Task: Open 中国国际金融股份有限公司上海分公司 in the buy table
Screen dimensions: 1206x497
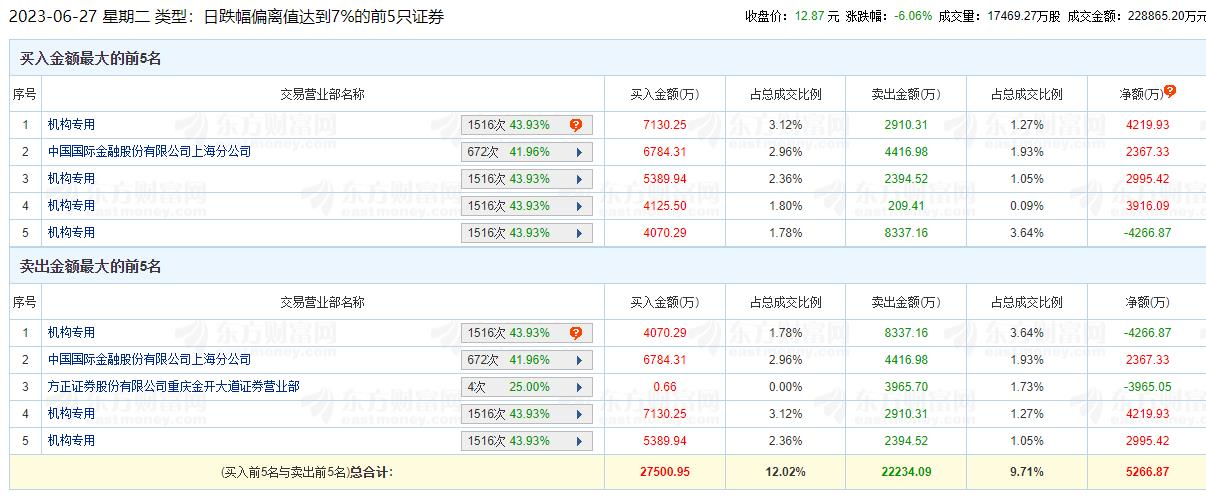Action: click(149, 152)
